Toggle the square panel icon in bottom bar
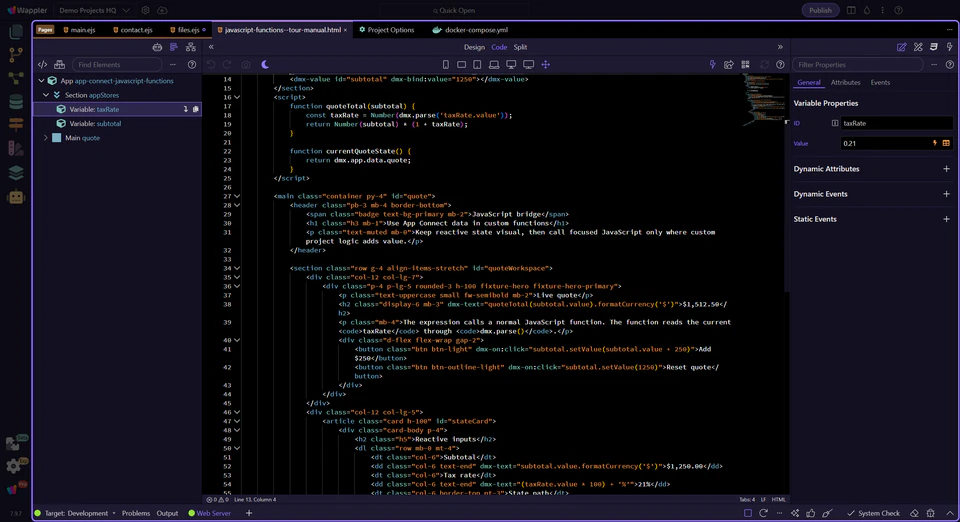The image size is (960, 522). click(x=748, y=513)
